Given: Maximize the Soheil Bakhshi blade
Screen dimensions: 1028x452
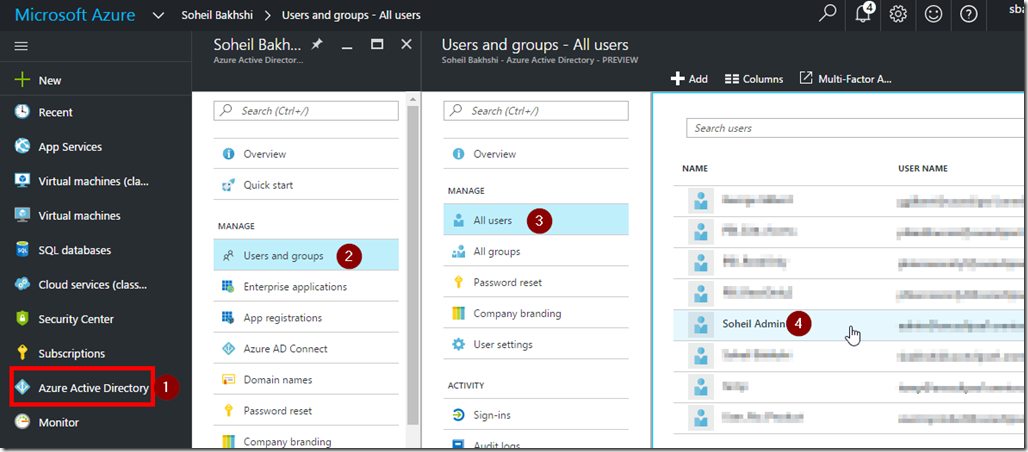Looking at the screenshot, I should click(376, 45).
